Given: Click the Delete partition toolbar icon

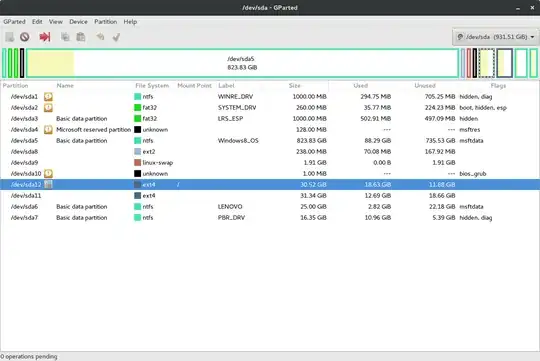Looking at the screenshot, I should 24,37.
